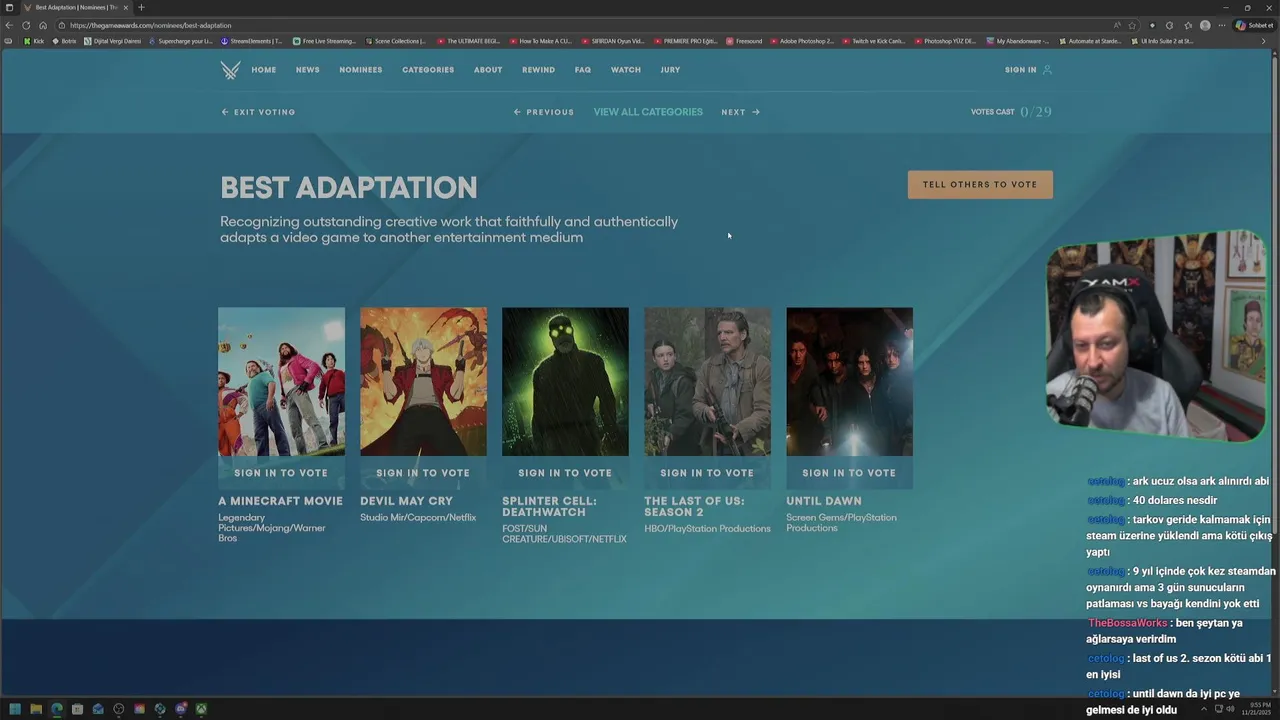Open the Botrix bookmark

click(64, 41)
